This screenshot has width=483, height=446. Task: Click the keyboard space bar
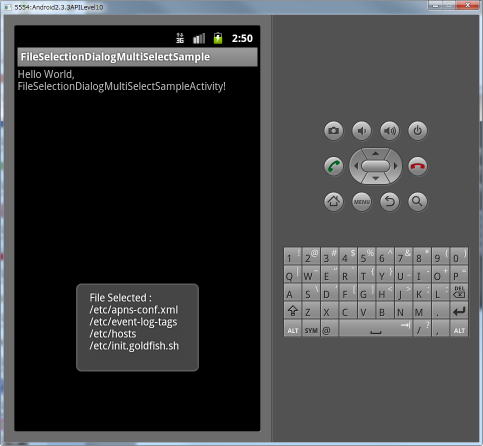point(375,330)
